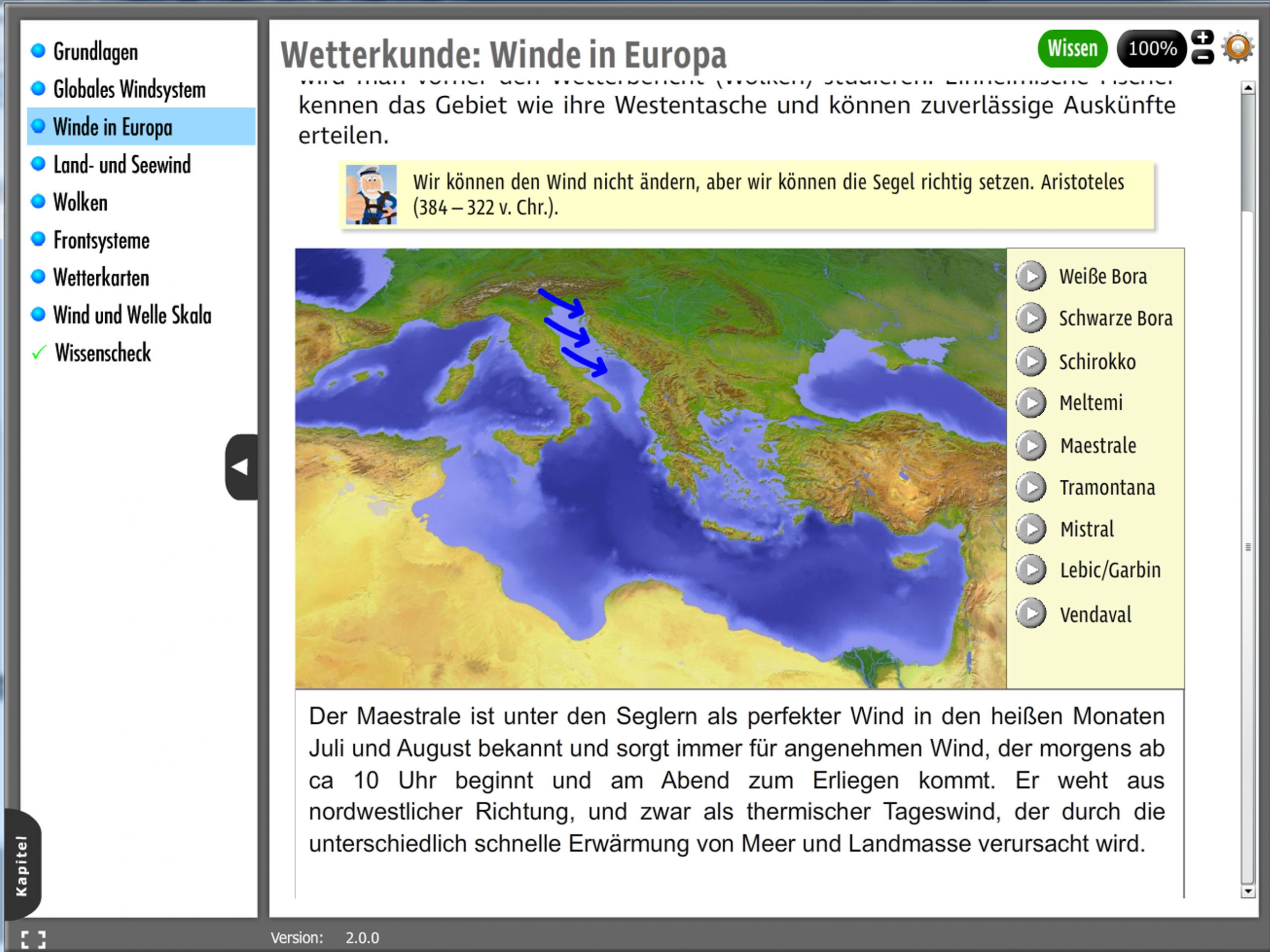Open the settings gear icon
The image size is (1270, 952).
tap(1238, 48)
